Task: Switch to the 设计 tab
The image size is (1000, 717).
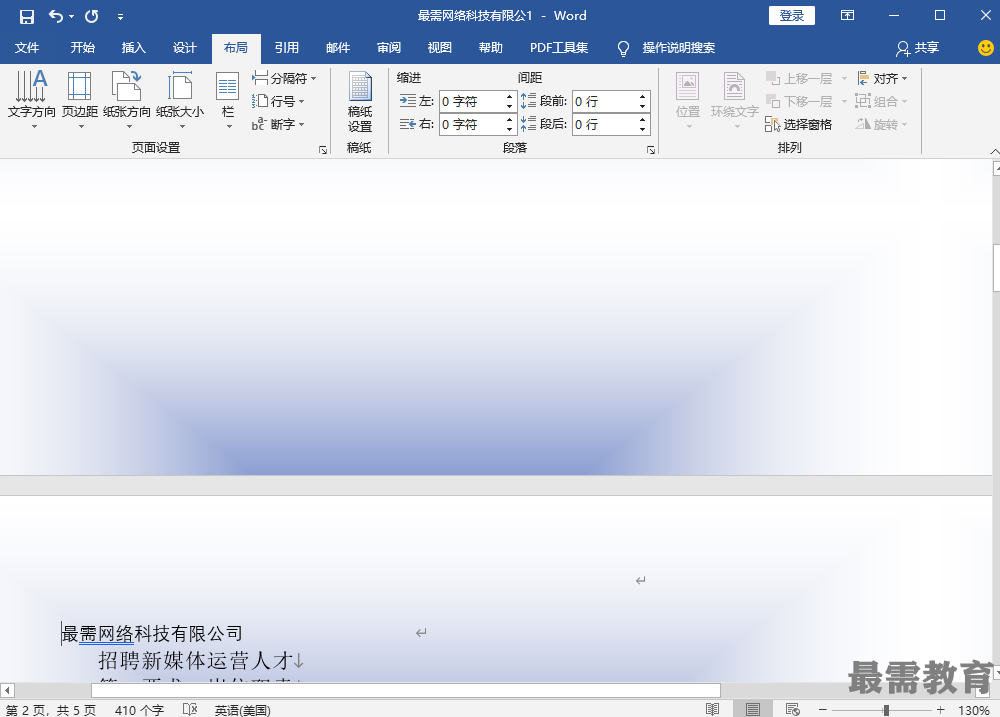Action: click(x=184, y=48)
